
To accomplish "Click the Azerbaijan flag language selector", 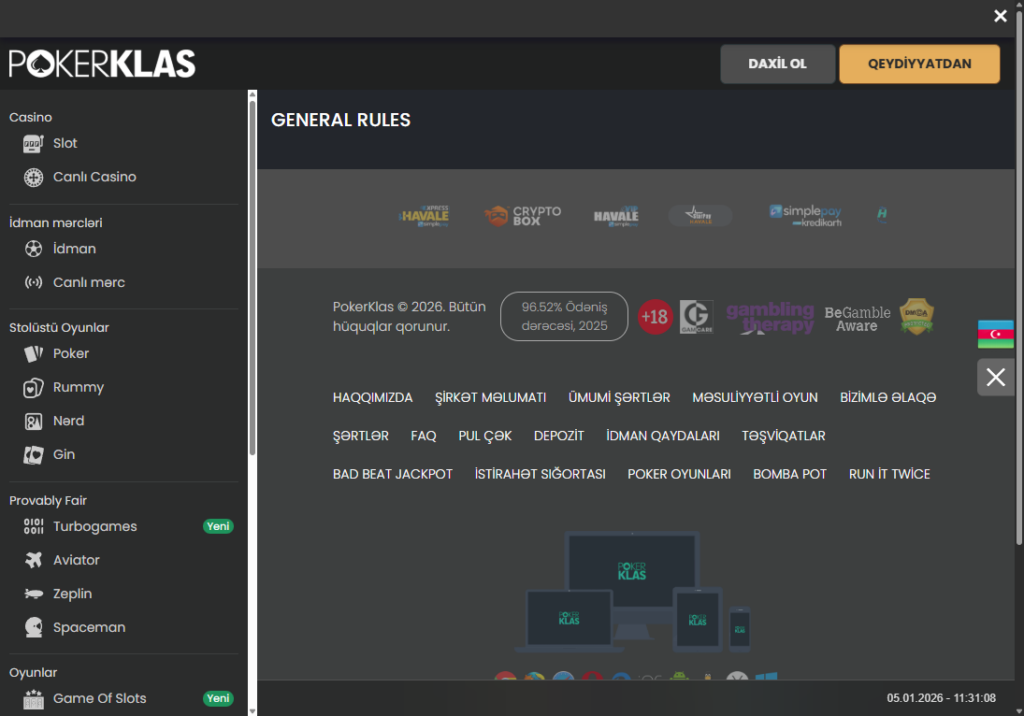I will 995,335.
